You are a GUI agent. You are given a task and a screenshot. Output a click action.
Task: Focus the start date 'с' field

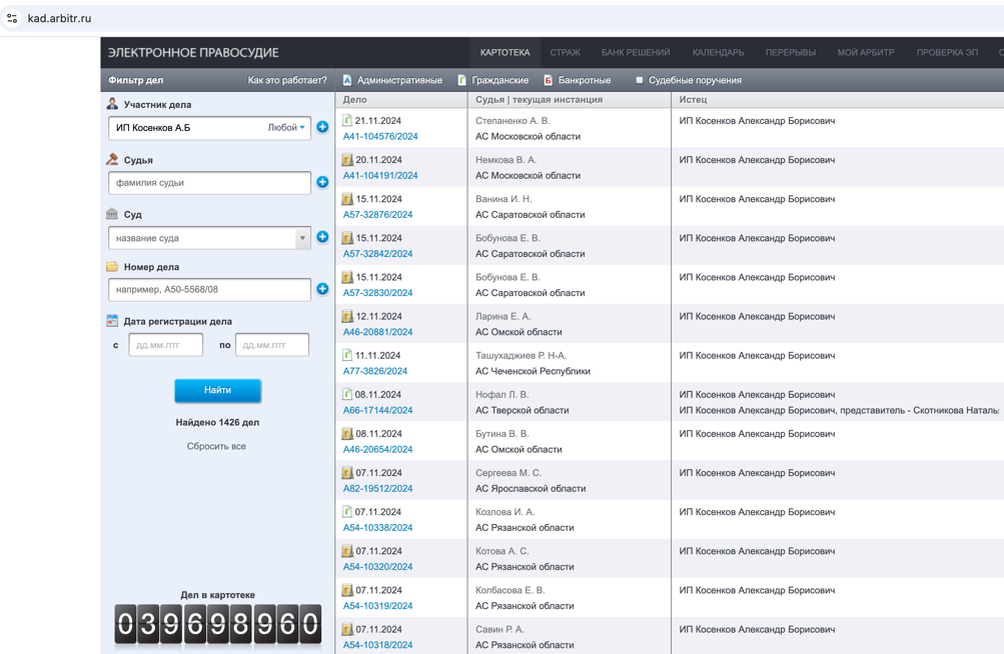pyautogui.click(x=166, y=345)
